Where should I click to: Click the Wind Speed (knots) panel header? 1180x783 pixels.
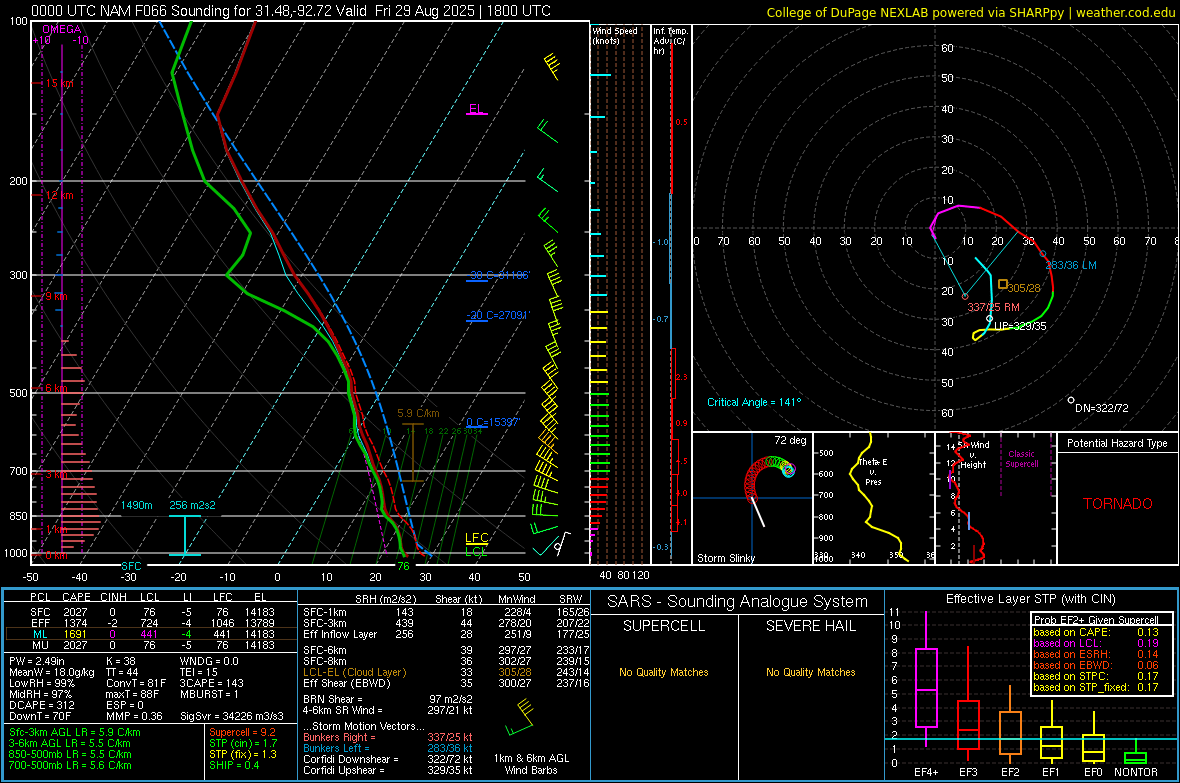click(615, 35)
